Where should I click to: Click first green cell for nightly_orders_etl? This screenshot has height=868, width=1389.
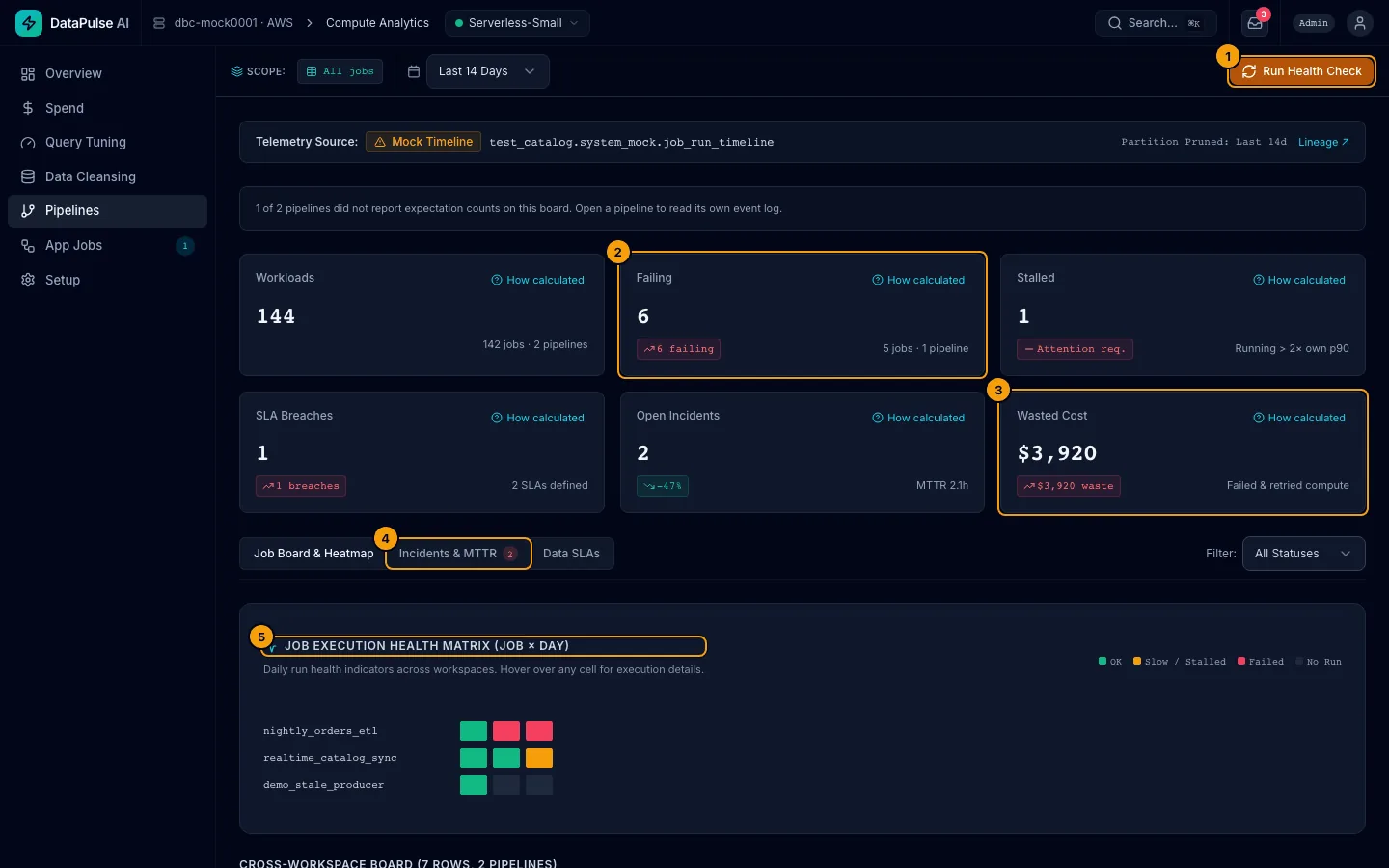(474, 731)
